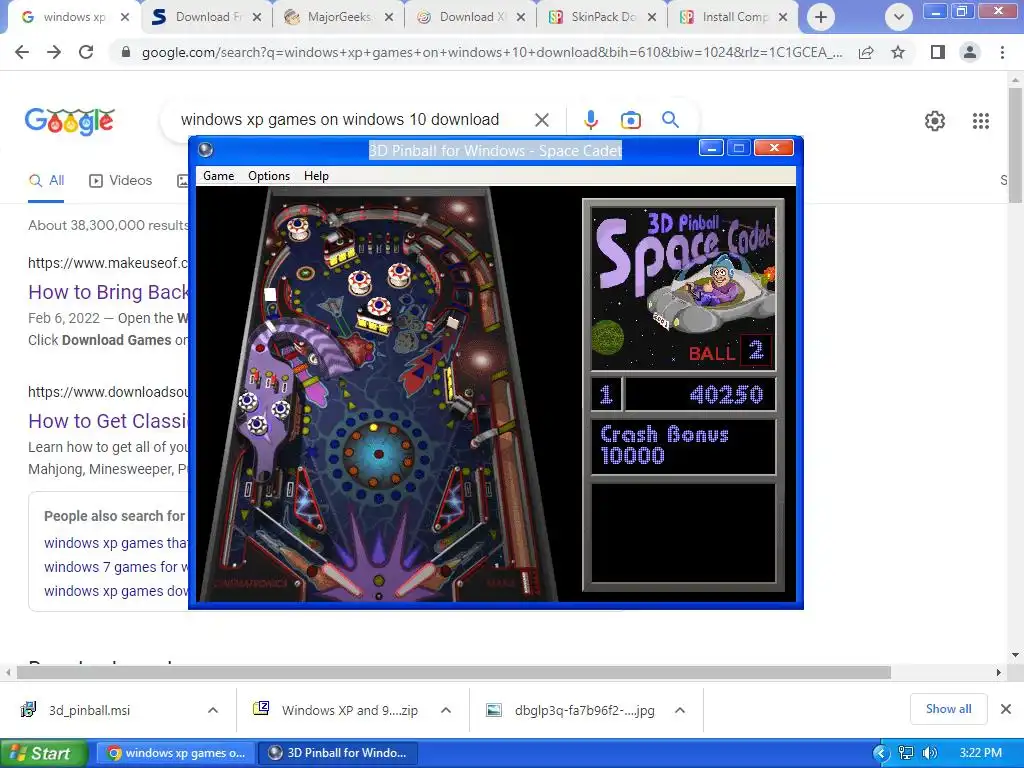Start voice search with the microphone
The width and height of the screenshot is (1024, 768).
coord(590,120)
